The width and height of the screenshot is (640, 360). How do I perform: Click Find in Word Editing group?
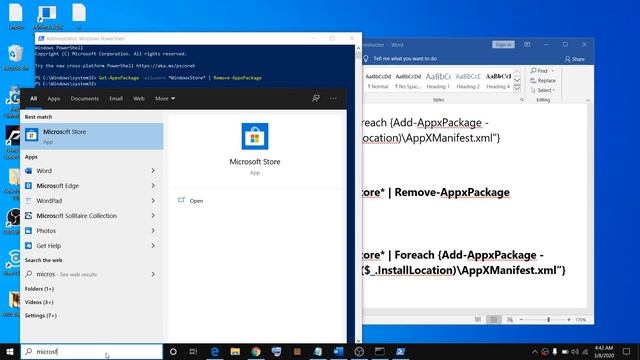coord(539,71)
